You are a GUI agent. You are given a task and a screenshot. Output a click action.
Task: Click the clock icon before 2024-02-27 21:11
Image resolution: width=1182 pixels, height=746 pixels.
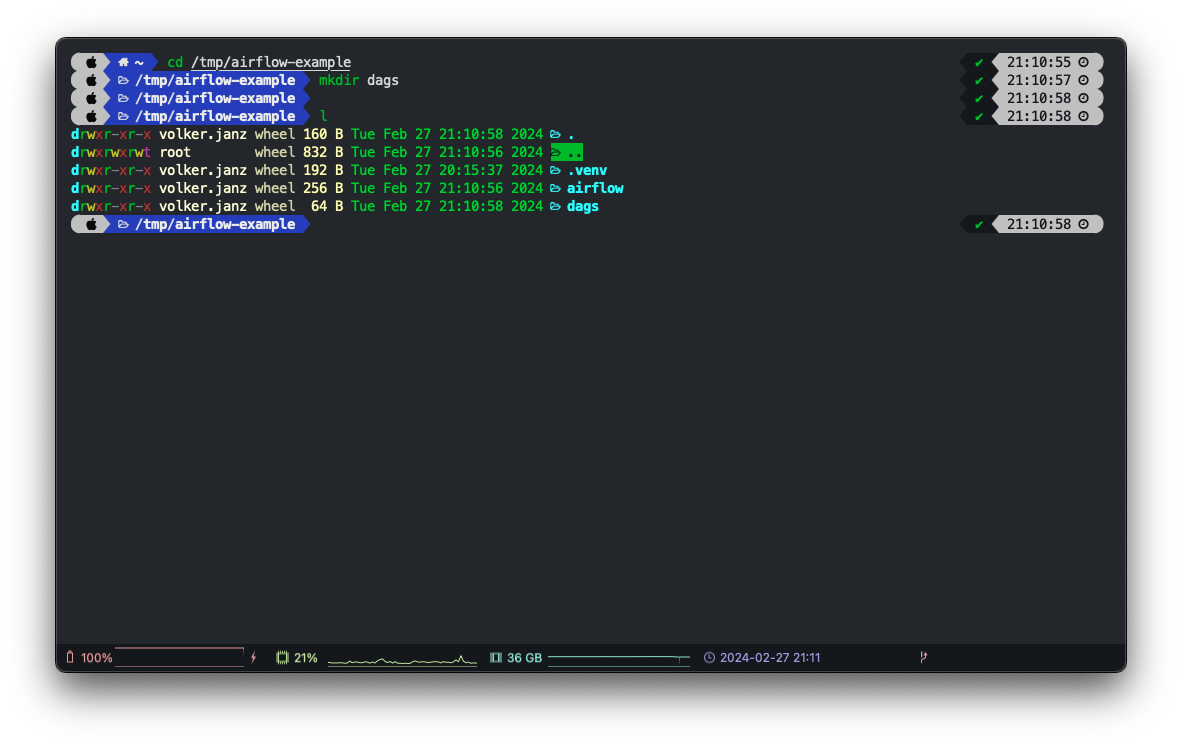pyautogui.click(x=709, y=658)
